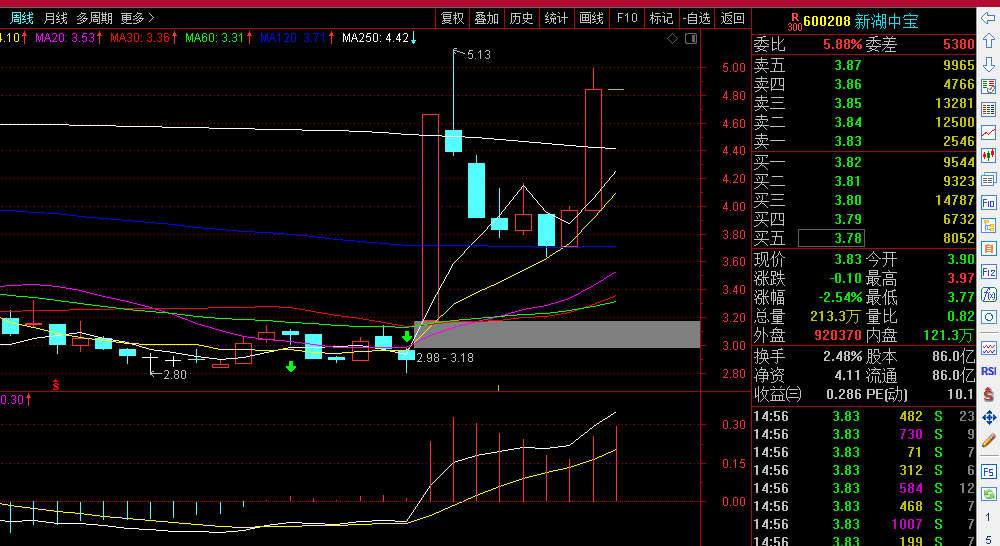Click the 标记 mark button
1000x546 pixels.
pos(661,18)
